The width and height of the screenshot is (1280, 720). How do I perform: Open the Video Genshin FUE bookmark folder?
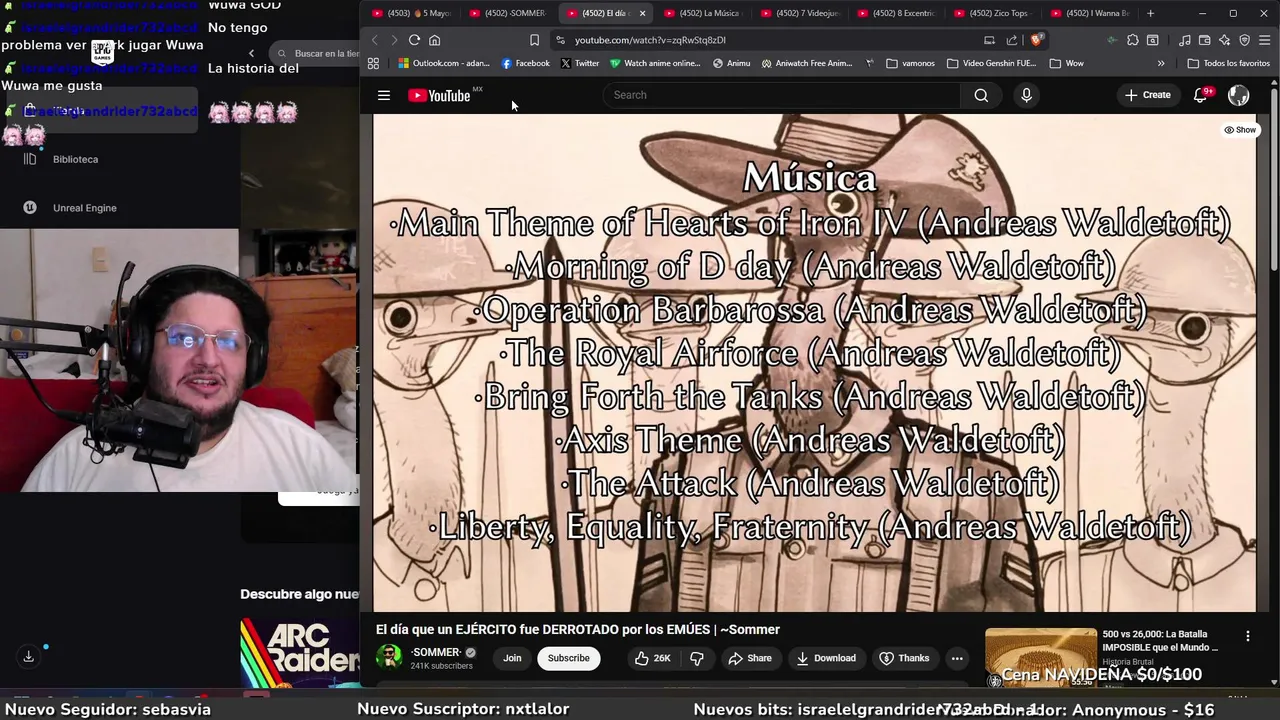pyautogui.click(x=991, y=63)
